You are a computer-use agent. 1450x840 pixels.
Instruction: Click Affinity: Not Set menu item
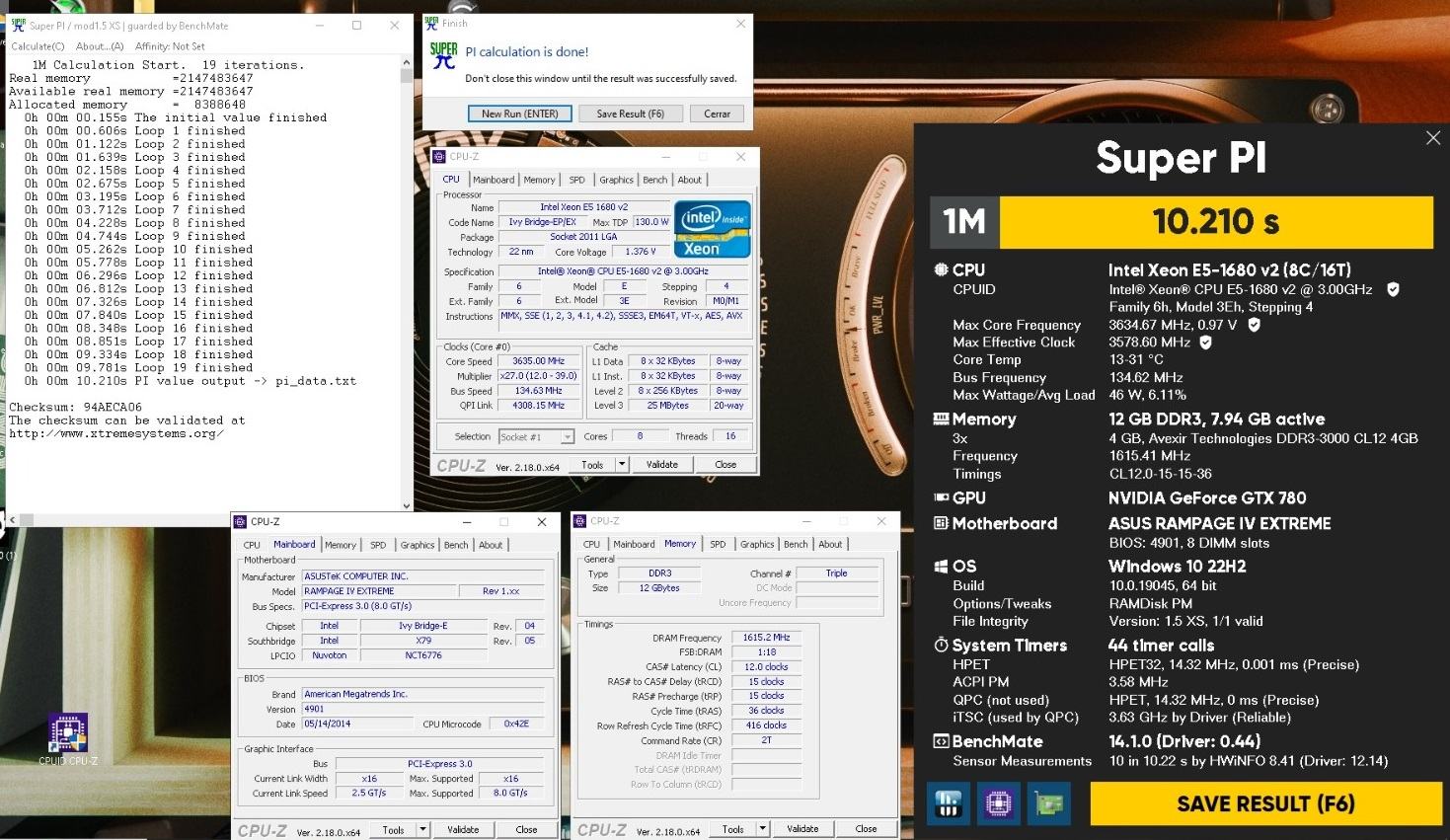click(170, 46)
